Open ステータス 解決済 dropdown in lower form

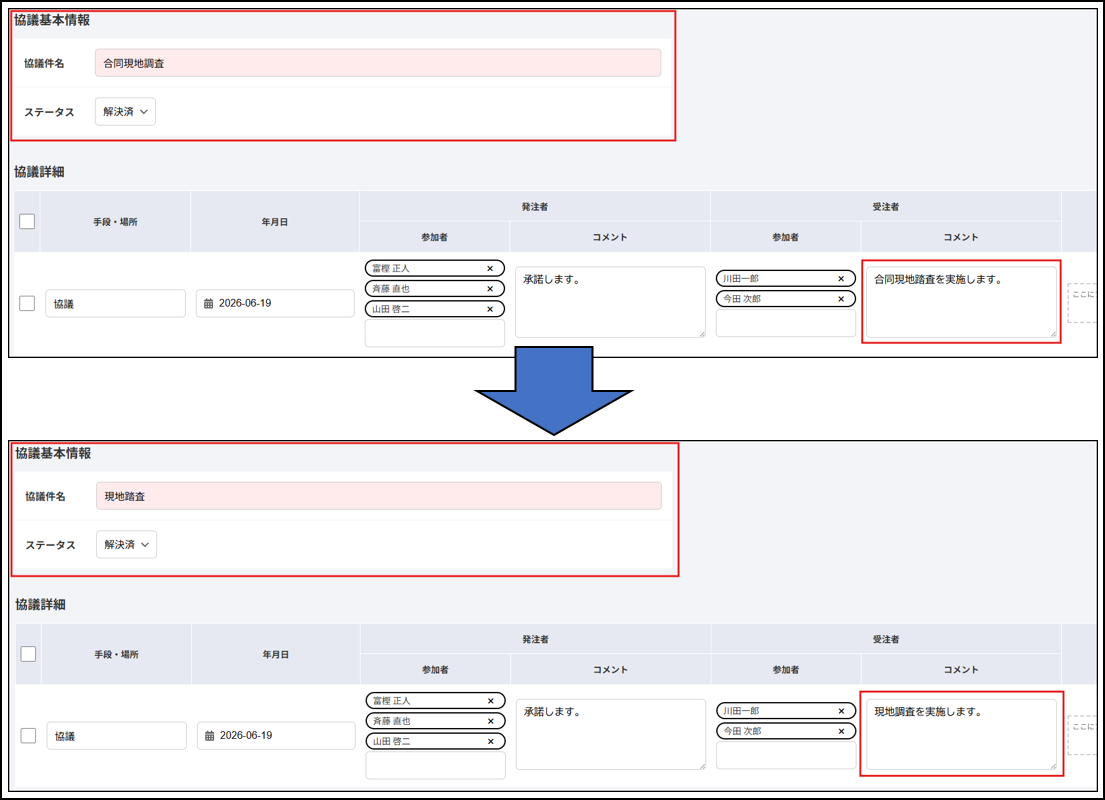tap(126, 544)
